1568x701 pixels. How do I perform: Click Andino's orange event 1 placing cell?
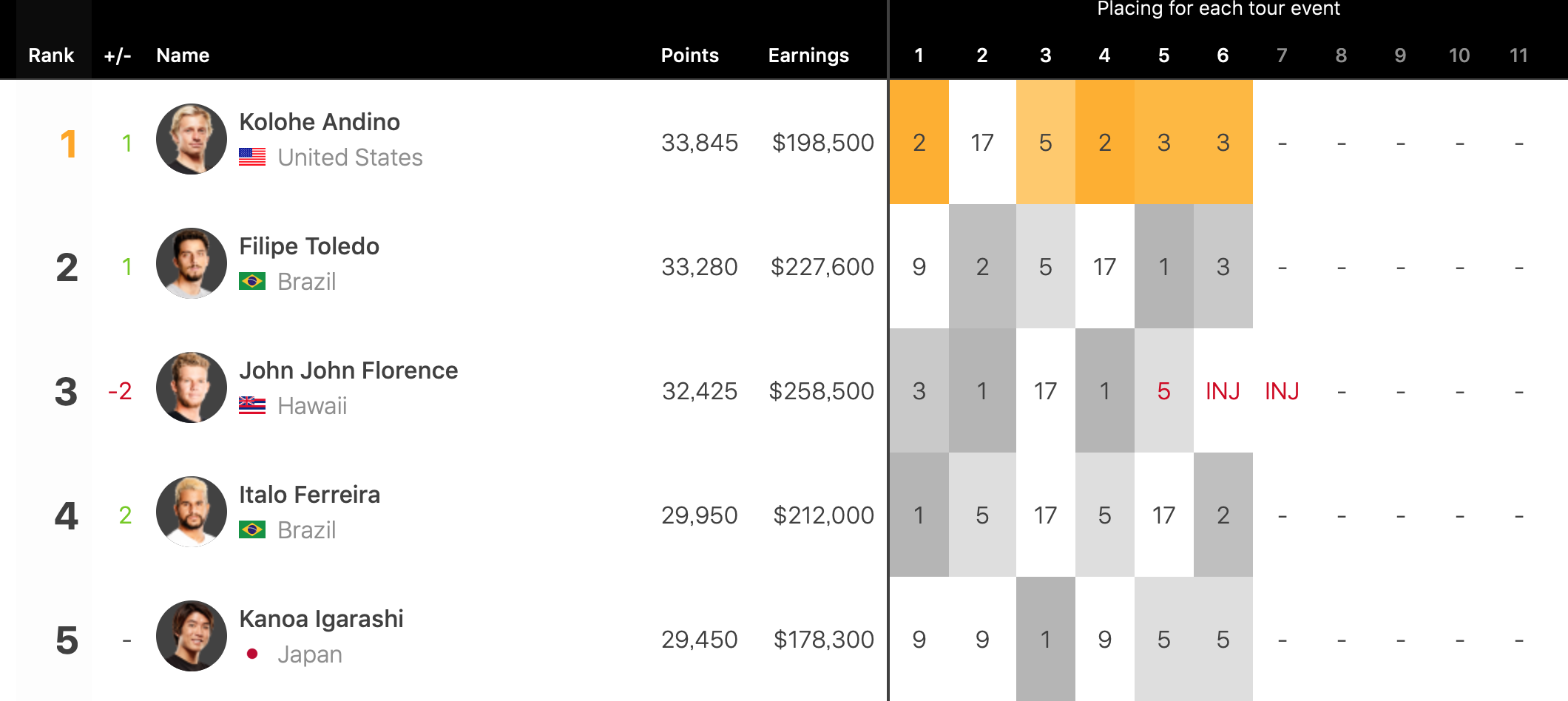tap(919, 142)
